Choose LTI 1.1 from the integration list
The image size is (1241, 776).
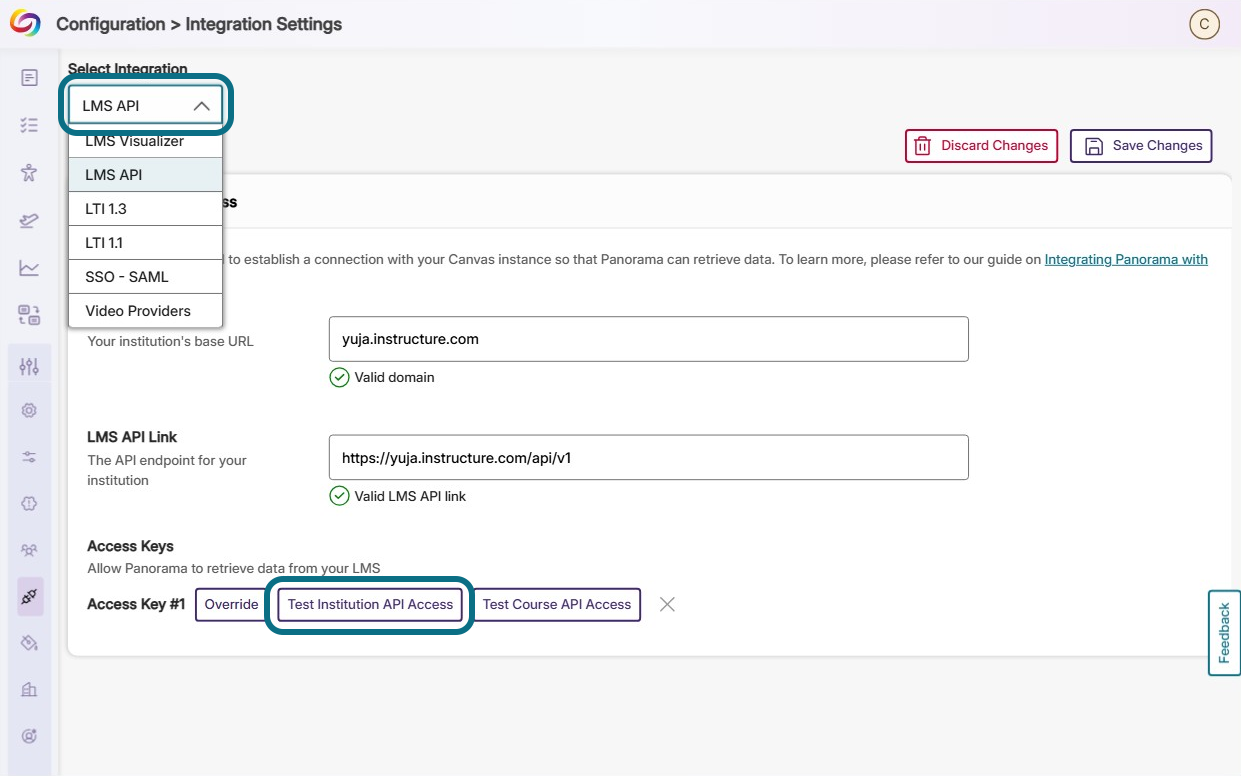point(146,243)
